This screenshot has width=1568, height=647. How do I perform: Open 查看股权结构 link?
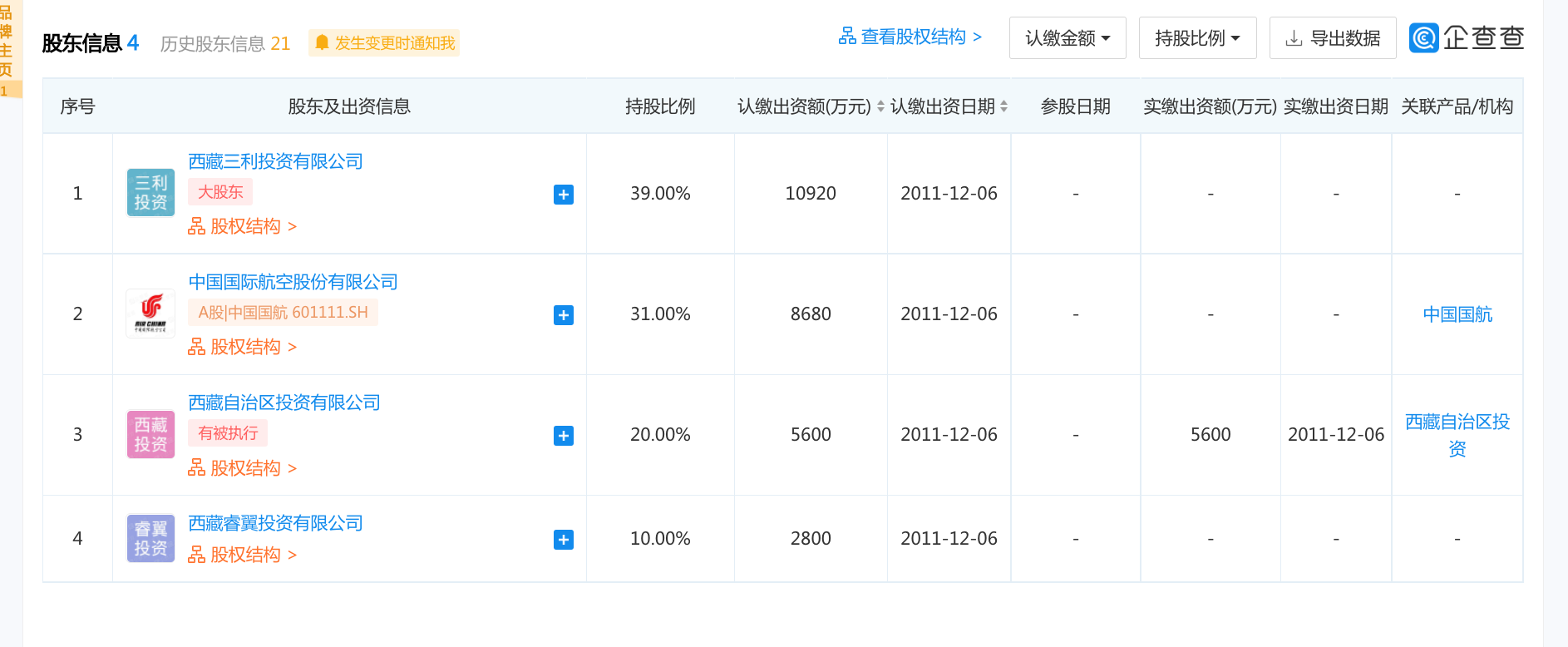910,37
